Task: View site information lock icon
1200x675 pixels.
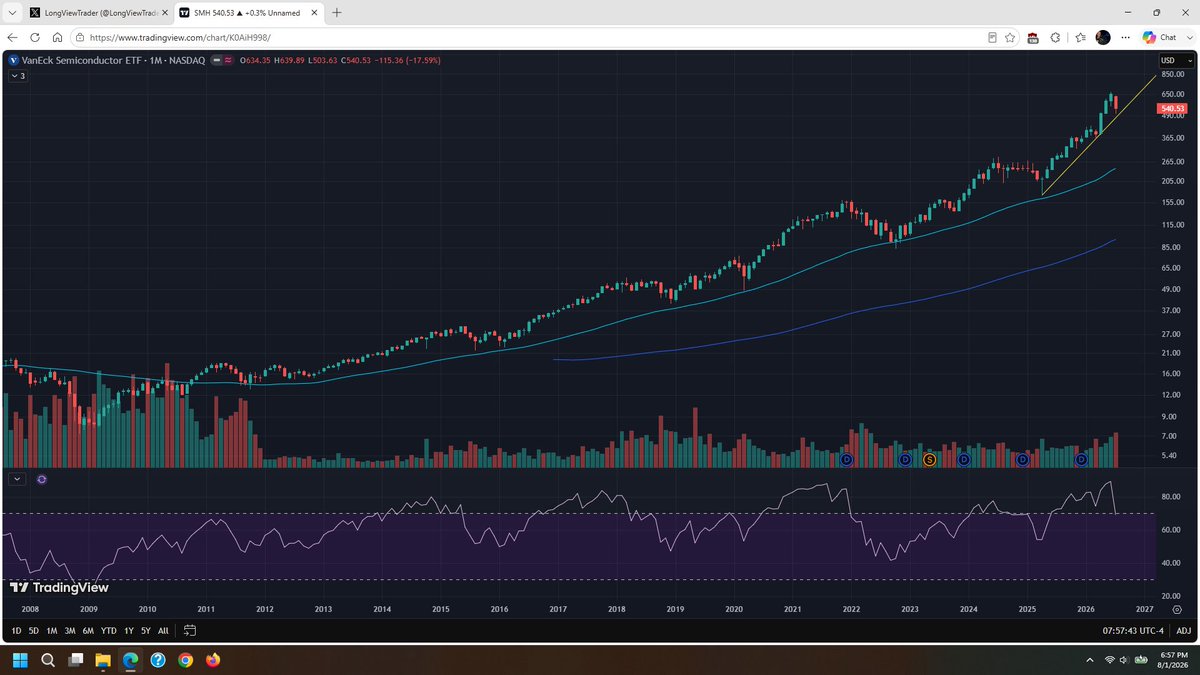Action: [x=80, y=37]
